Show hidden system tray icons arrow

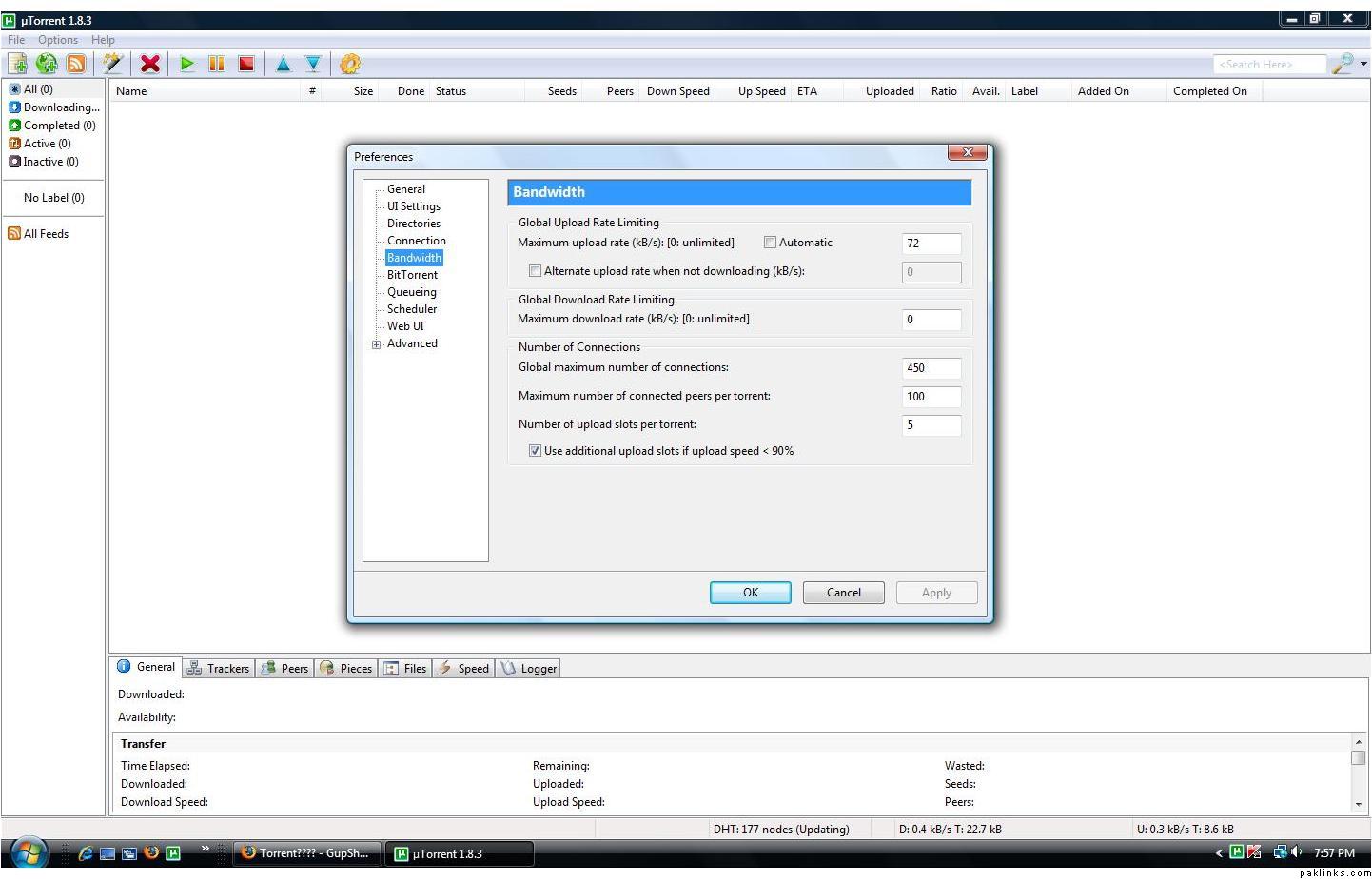pyautogui.click(x=1219, y=853)
